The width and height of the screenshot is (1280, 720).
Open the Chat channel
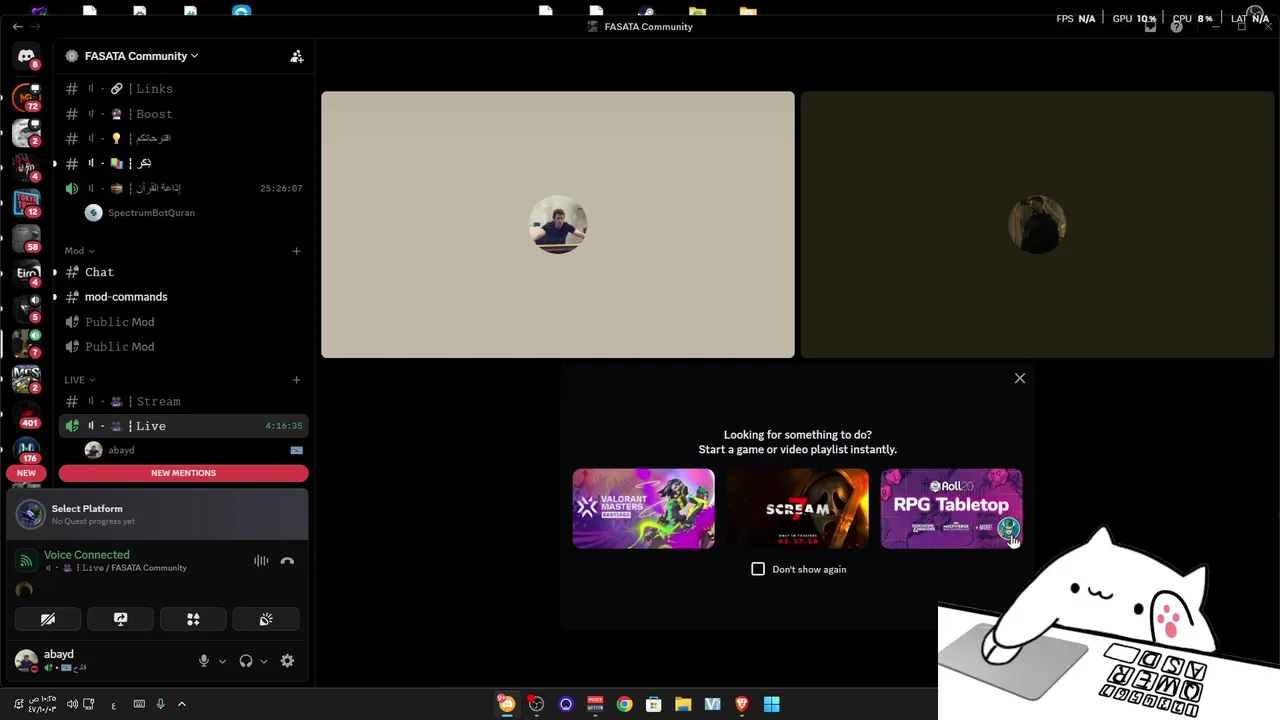coord(183,272)
